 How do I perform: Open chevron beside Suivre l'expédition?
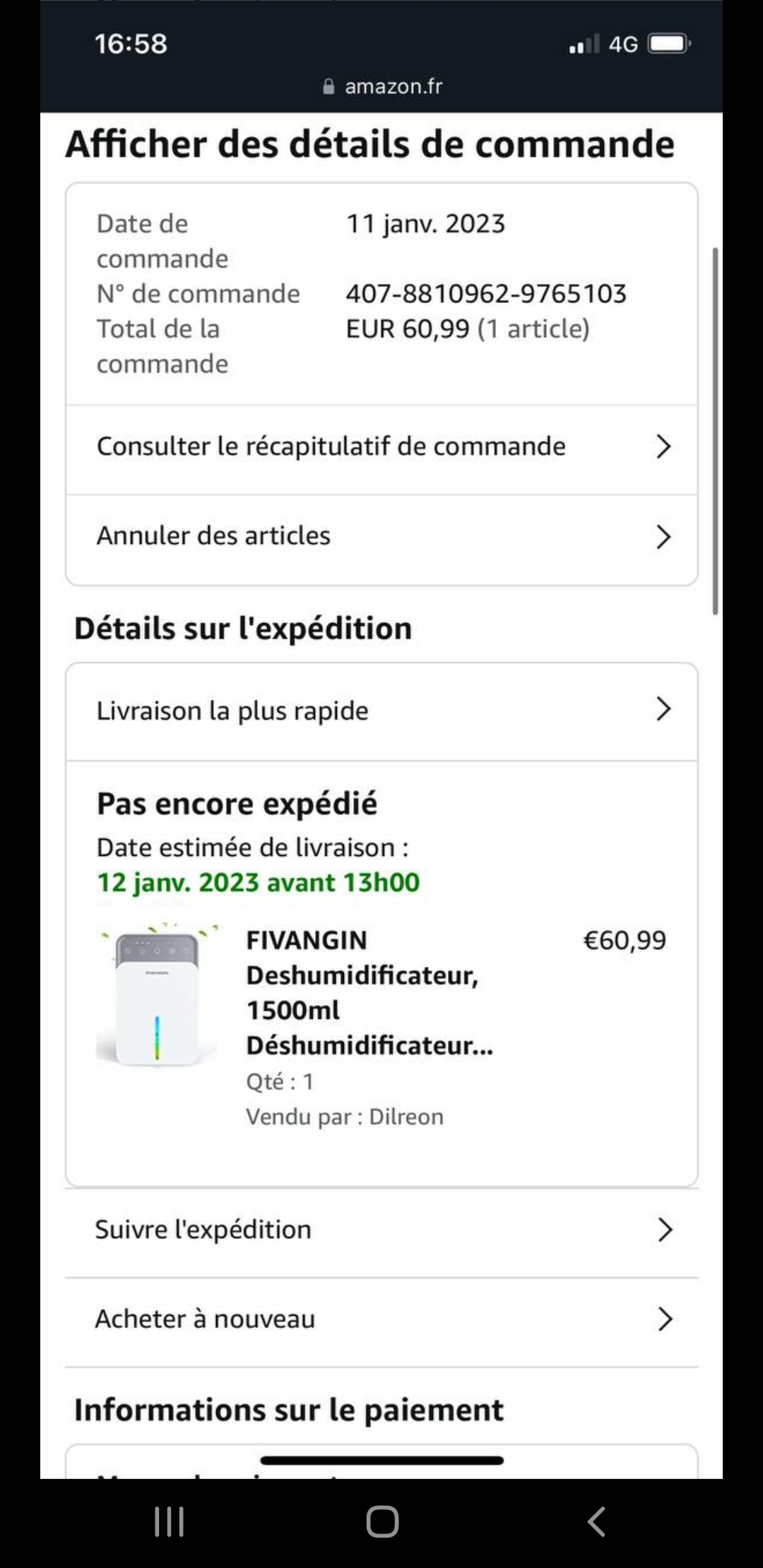tap(664, 1230)
